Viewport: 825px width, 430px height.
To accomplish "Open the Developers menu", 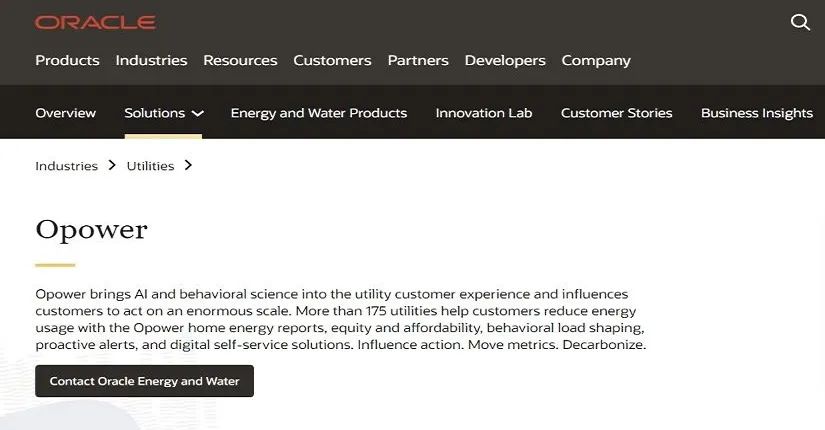I will (505, 61).
